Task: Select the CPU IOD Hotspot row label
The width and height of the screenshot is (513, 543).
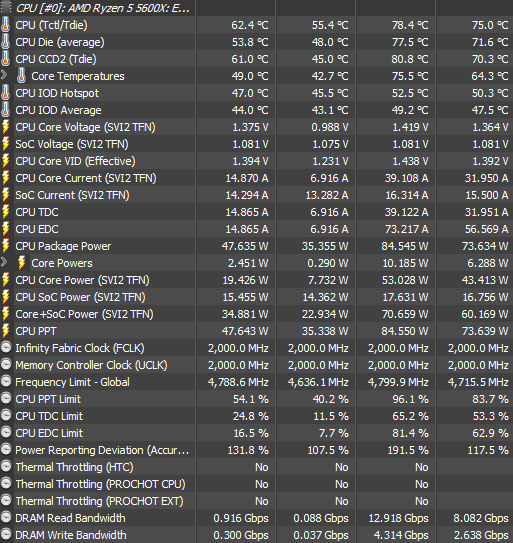Action: 57,93
